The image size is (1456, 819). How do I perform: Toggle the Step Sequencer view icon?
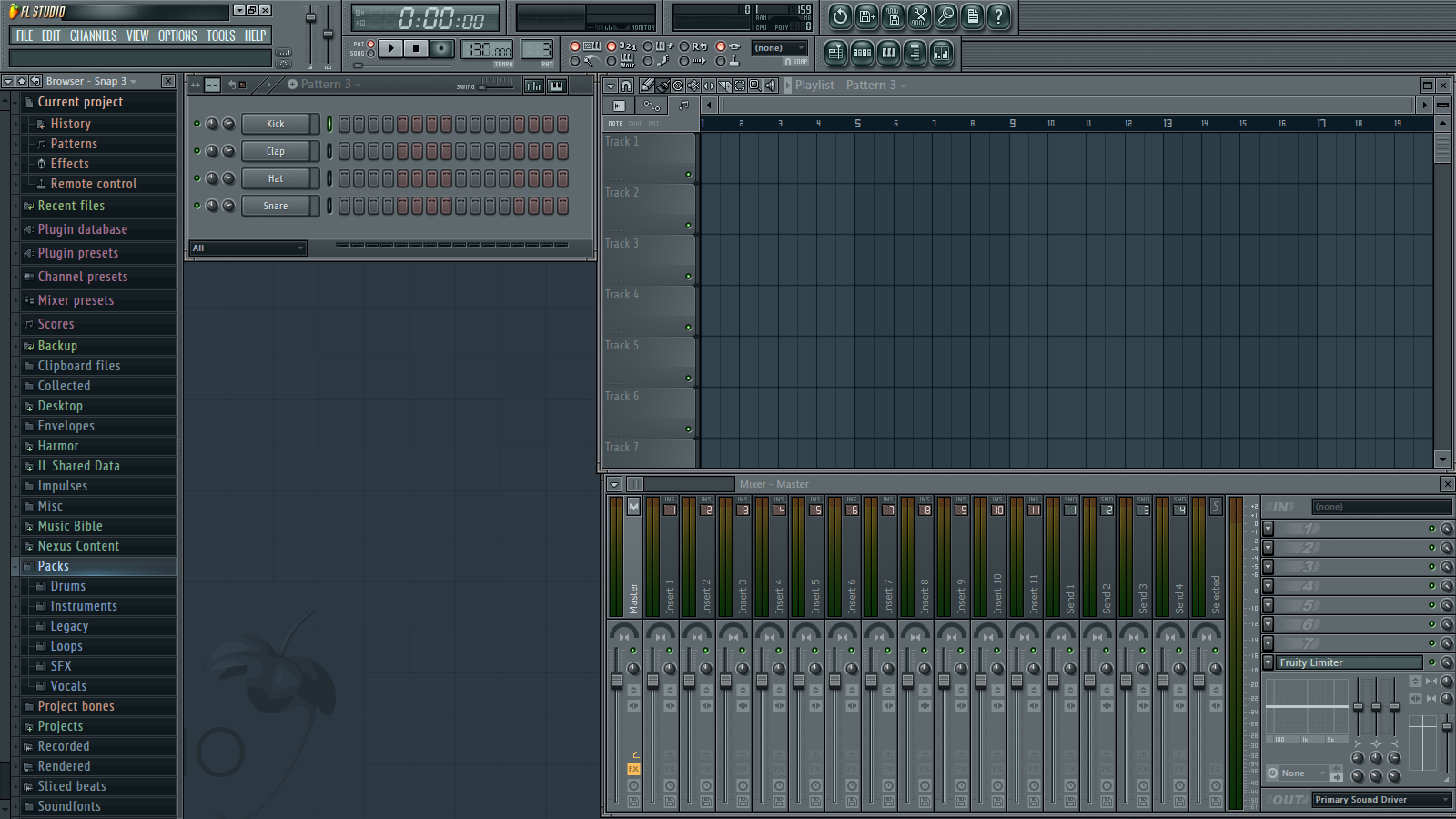coord(862,53)
